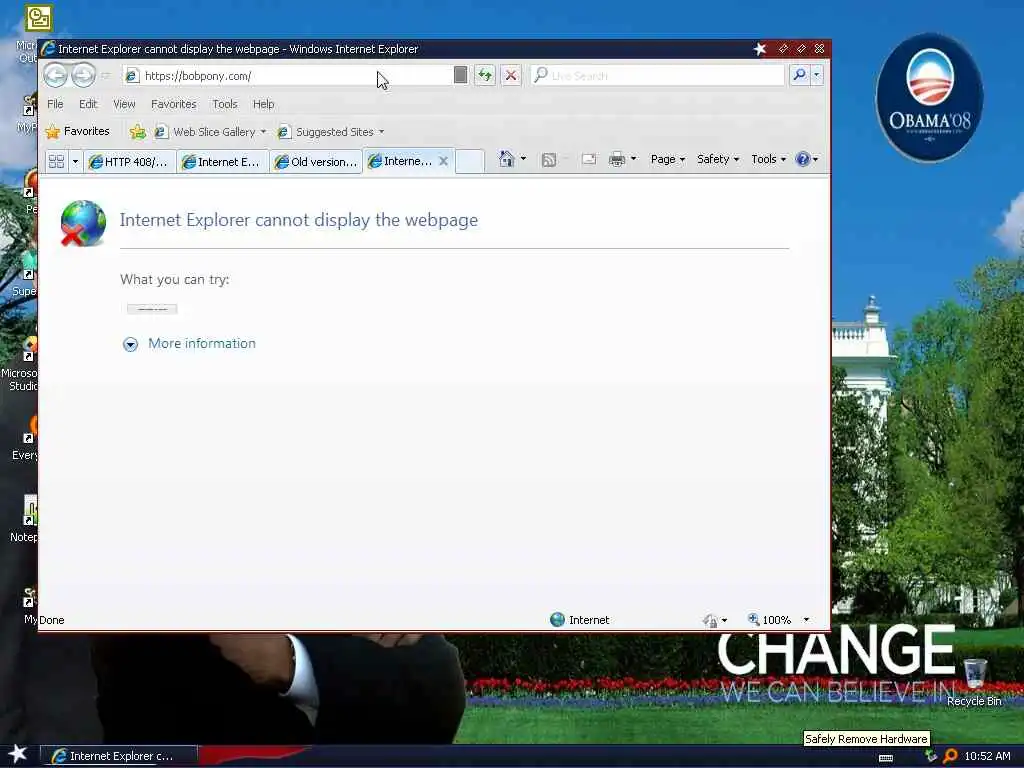Image resolution: width=1024 pixels, height=768 pixels.
Task: Click the Print icon
Action: pyautogui.click(x=616, y=159)
